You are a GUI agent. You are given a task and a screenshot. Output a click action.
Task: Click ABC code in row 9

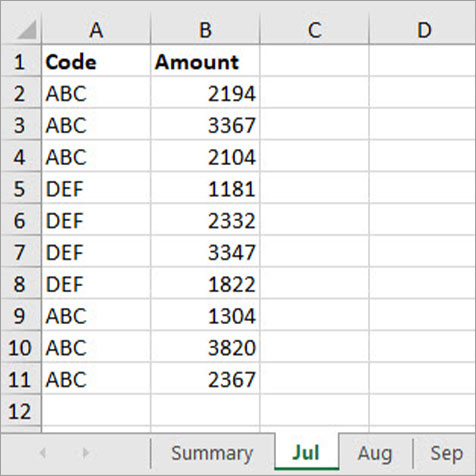(x=96, y=315)
